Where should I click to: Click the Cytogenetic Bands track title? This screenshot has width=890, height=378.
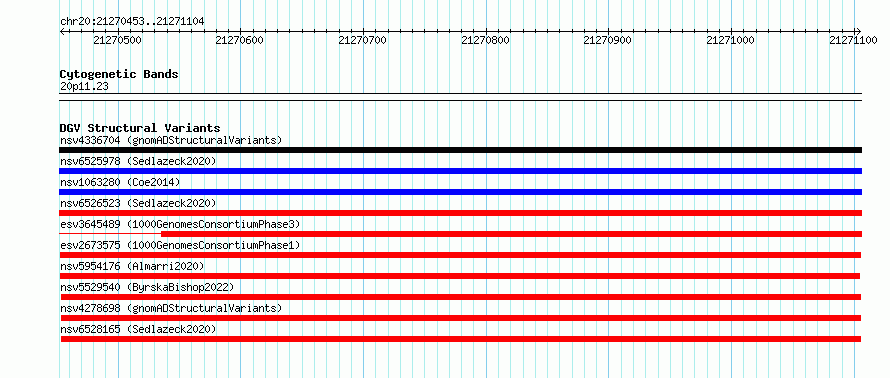click(x=119, y=74)
